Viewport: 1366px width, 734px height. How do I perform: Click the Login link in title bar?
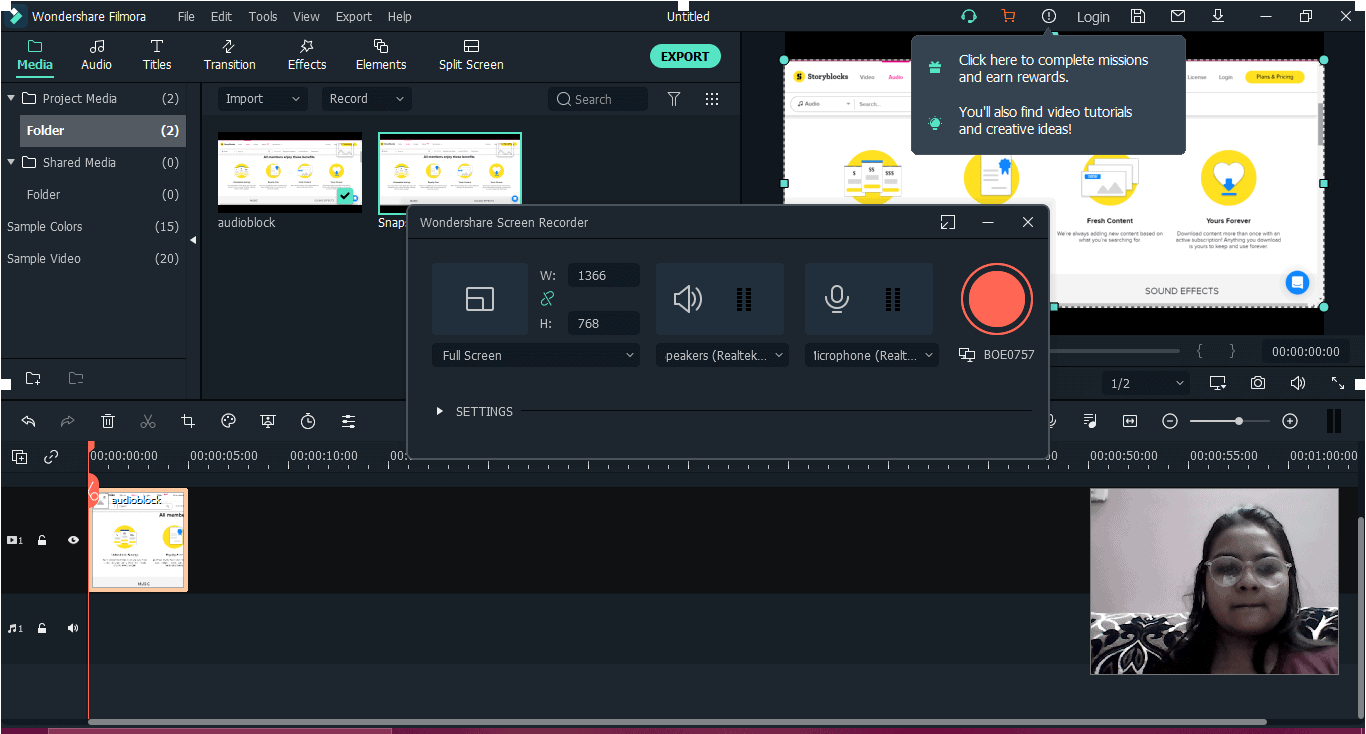(1093, 16)
